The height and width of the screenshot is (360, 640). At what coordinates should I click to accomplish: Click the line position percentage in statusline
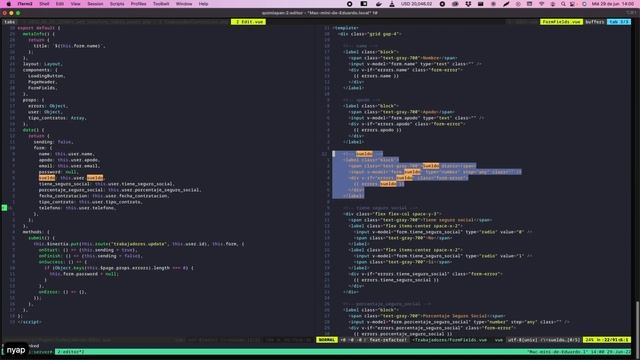coord(590,340)
